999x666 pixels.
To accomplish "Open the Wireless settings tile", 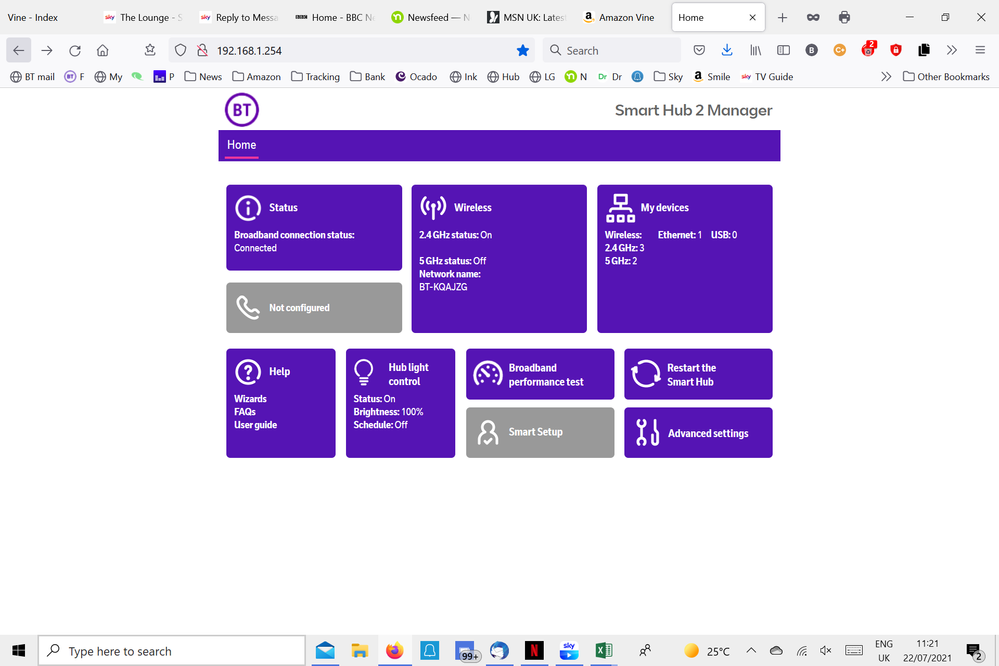I will click(498, 258).
